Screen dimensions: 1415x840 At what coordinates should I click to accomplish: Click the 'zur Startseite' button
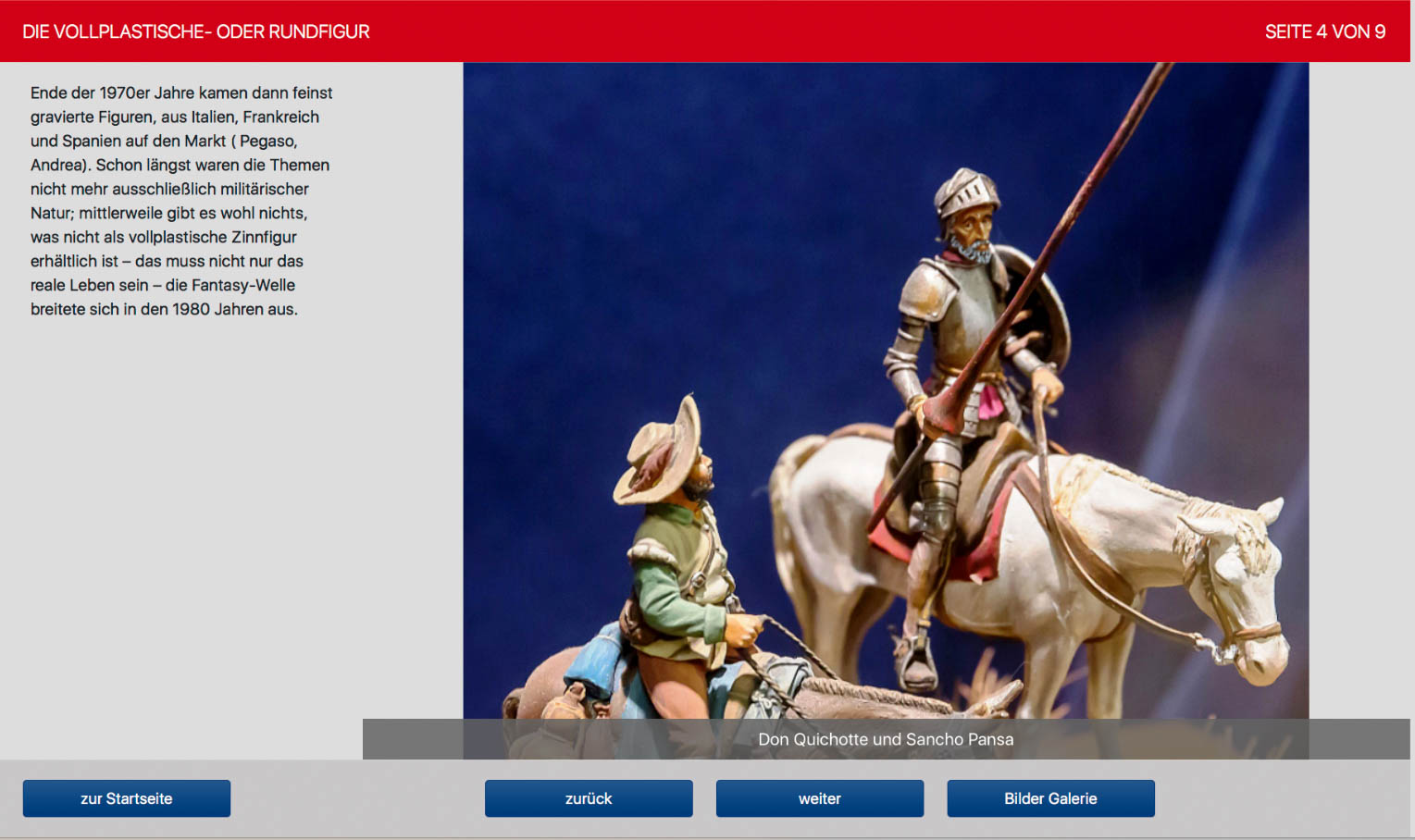[x=127, y=798]
